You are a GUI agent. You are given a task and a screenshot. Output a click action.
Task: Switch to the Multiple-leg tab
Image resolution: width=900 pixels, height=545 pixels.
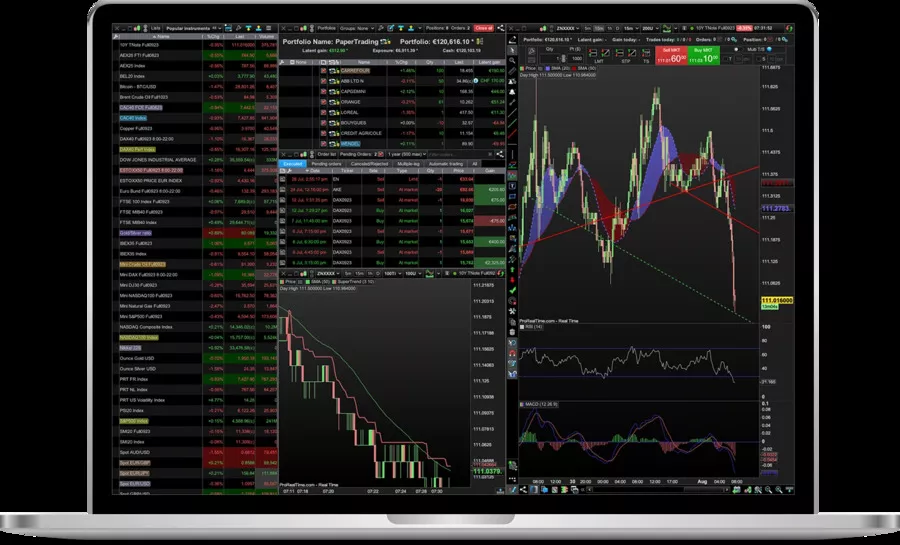pos(409,164)
